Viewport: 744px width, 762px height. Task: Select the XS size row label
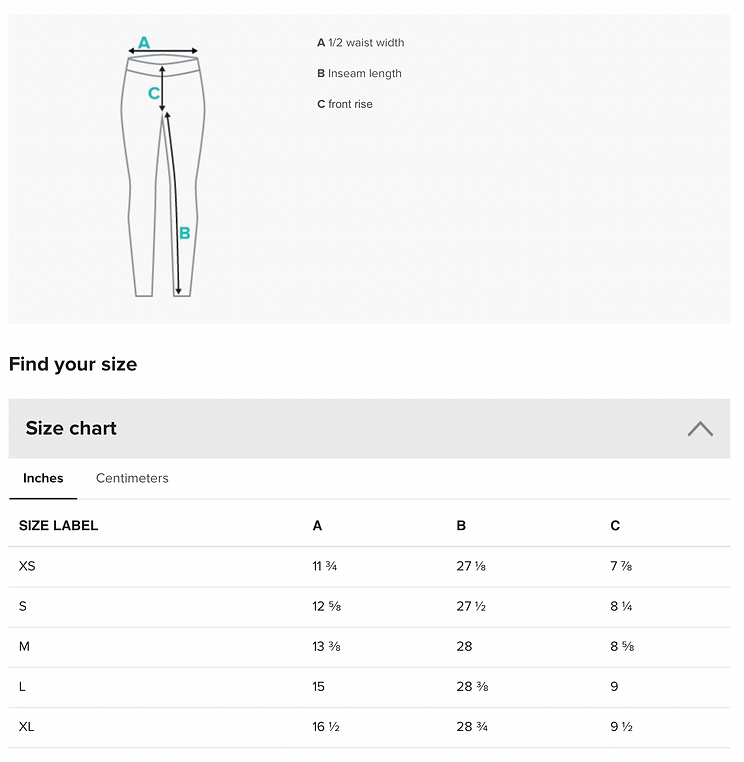point(27,566)
